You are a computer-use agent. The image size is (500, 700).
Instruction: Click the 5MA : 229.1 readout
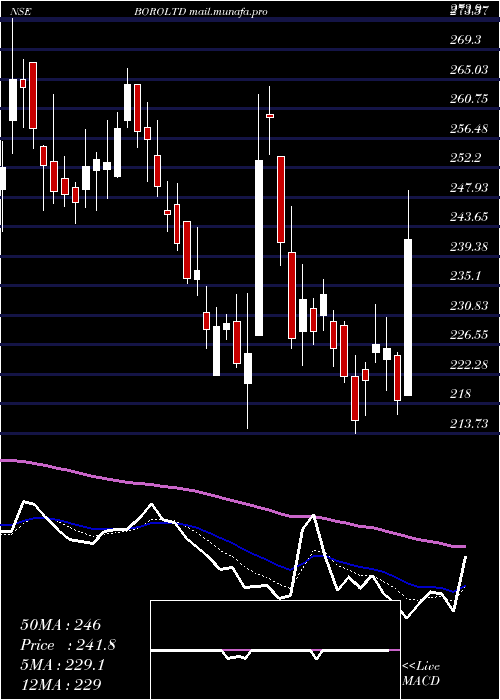[62, 665]
